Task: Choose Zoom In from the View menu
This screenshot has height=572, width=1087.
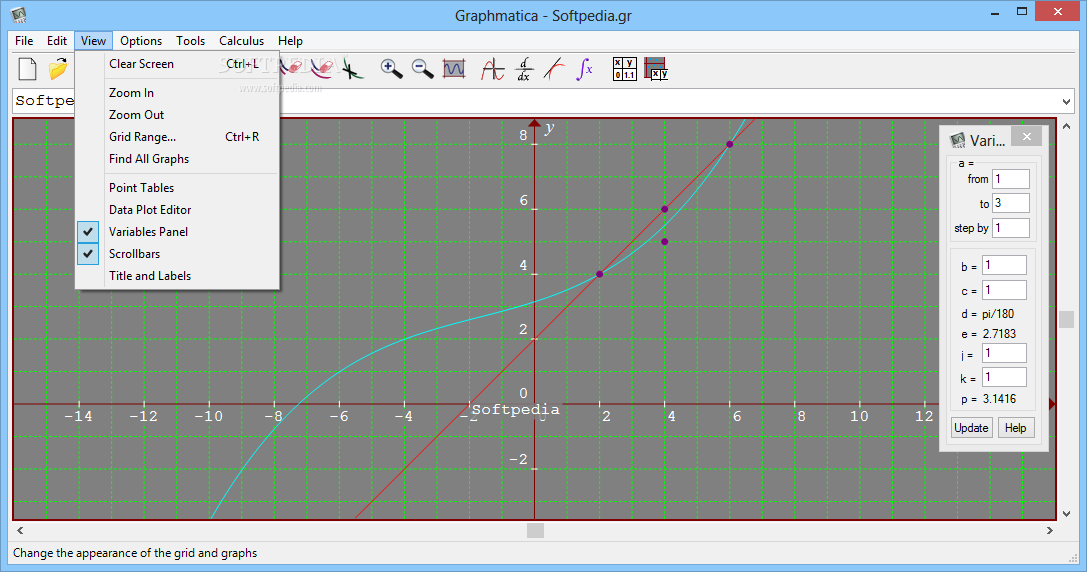Action: pos(177,93)
